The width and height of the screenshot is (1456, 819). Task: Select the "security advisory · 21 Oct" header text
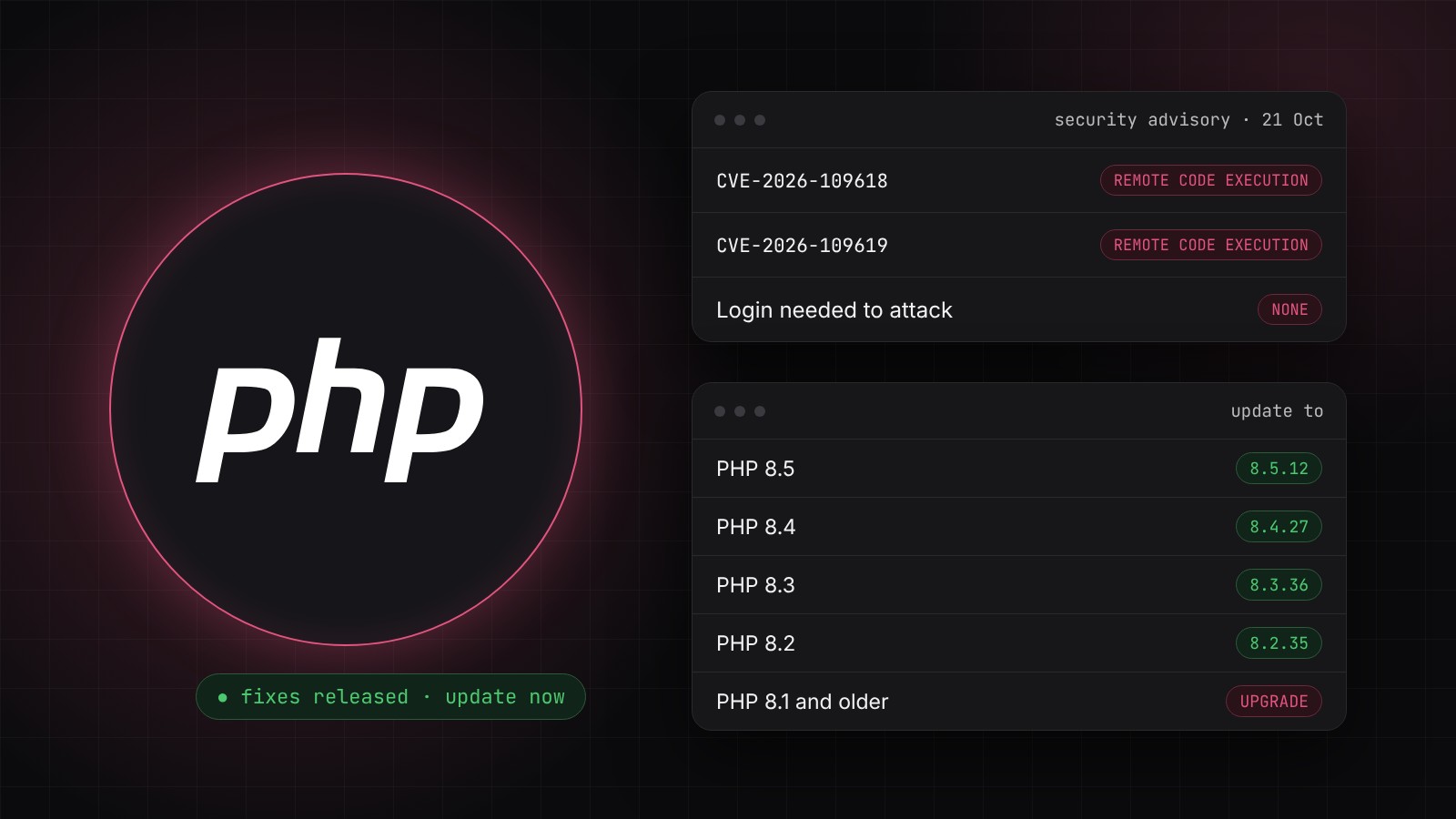tap(1188, 120)
